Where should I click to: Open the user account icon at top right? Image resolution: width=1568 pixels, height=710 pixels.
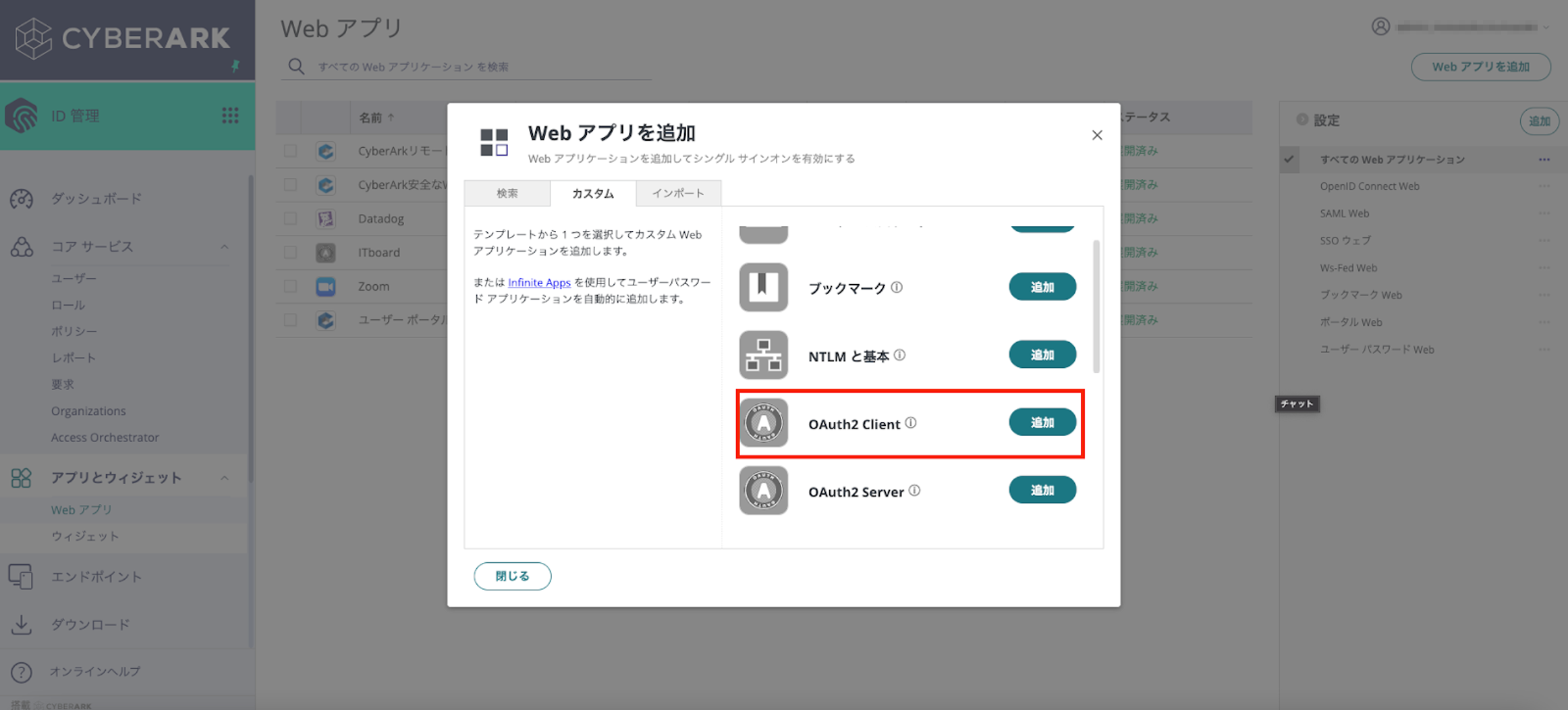[1380, 26]
